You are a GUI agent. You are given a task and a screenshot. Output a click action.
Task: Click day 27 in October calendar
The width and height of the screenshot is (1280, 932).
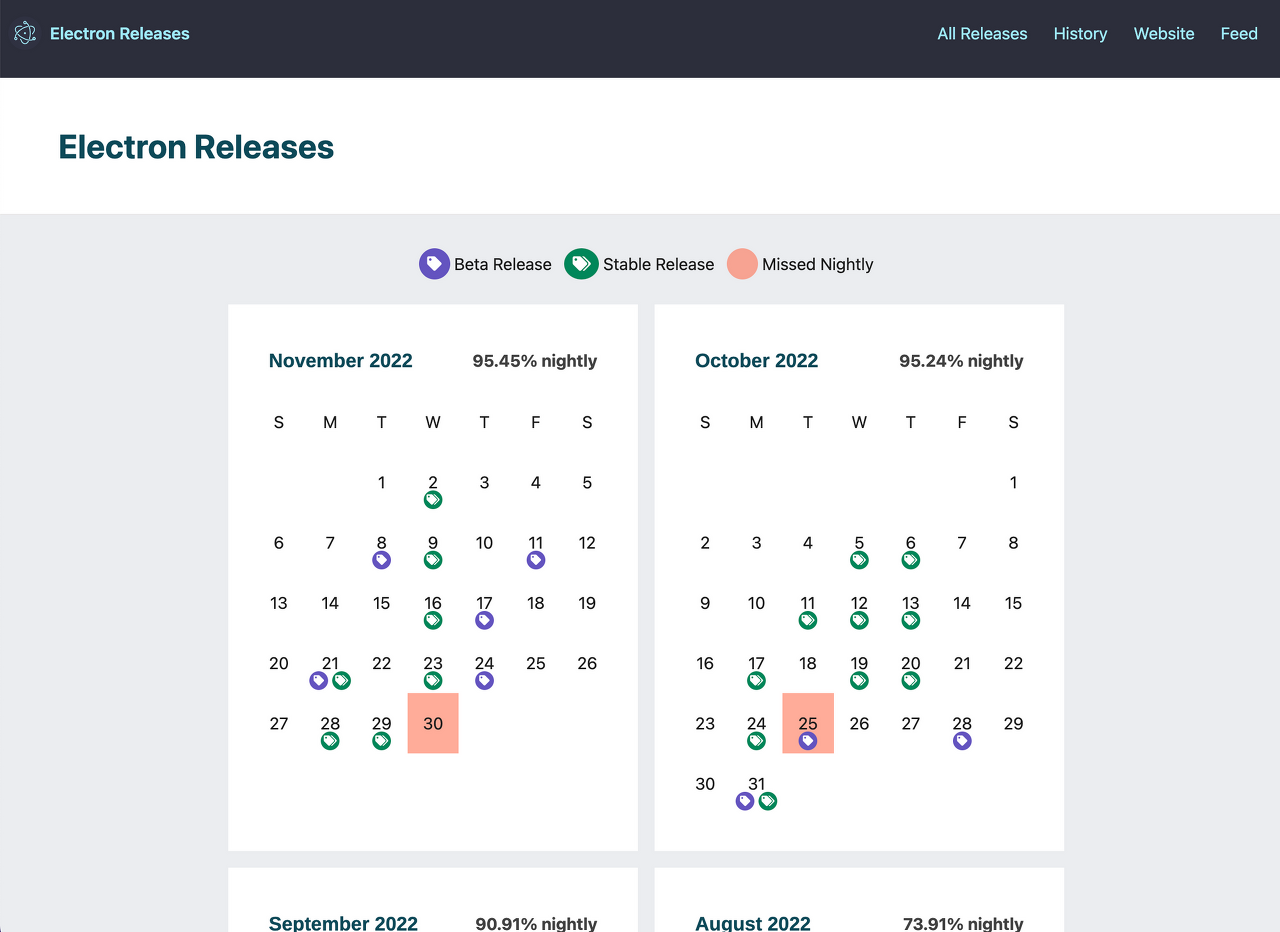(x=910, y=723)
